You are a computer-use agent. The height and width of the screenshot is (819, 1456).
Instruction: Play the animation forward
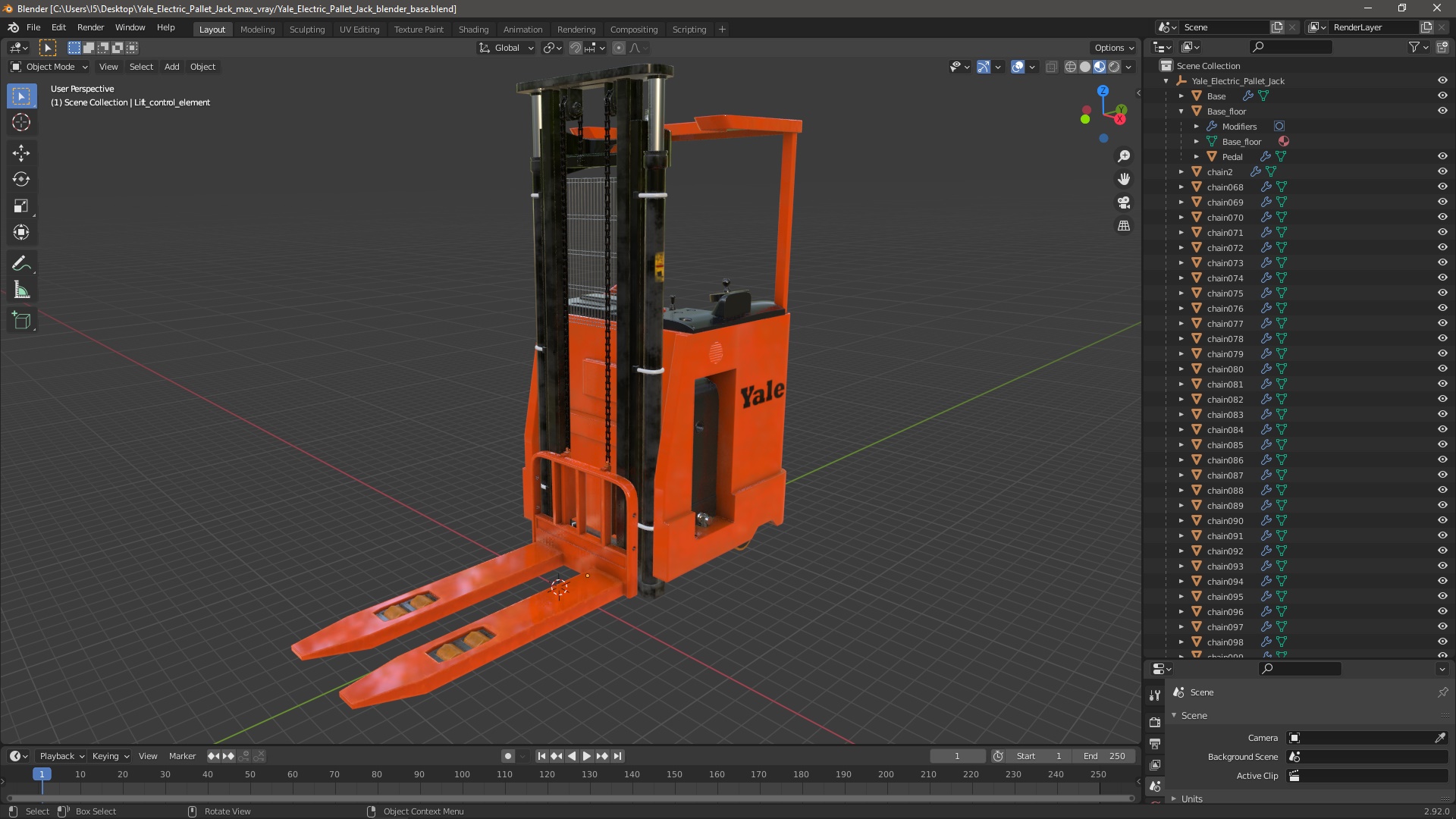586,756
